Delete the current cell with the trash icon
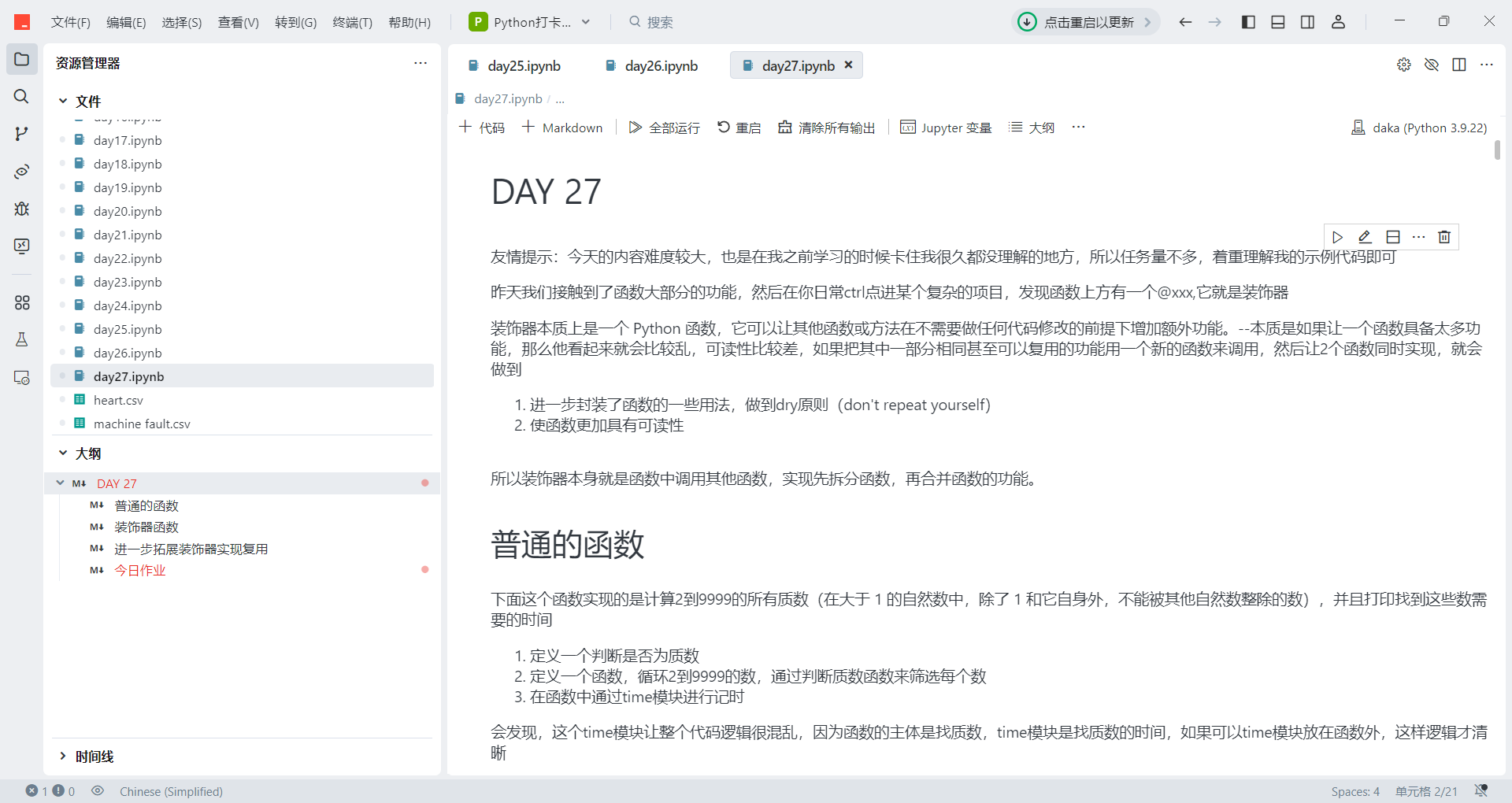Image resolution: width=1512 pixels, height=803 pixels. click(1444, 236)
